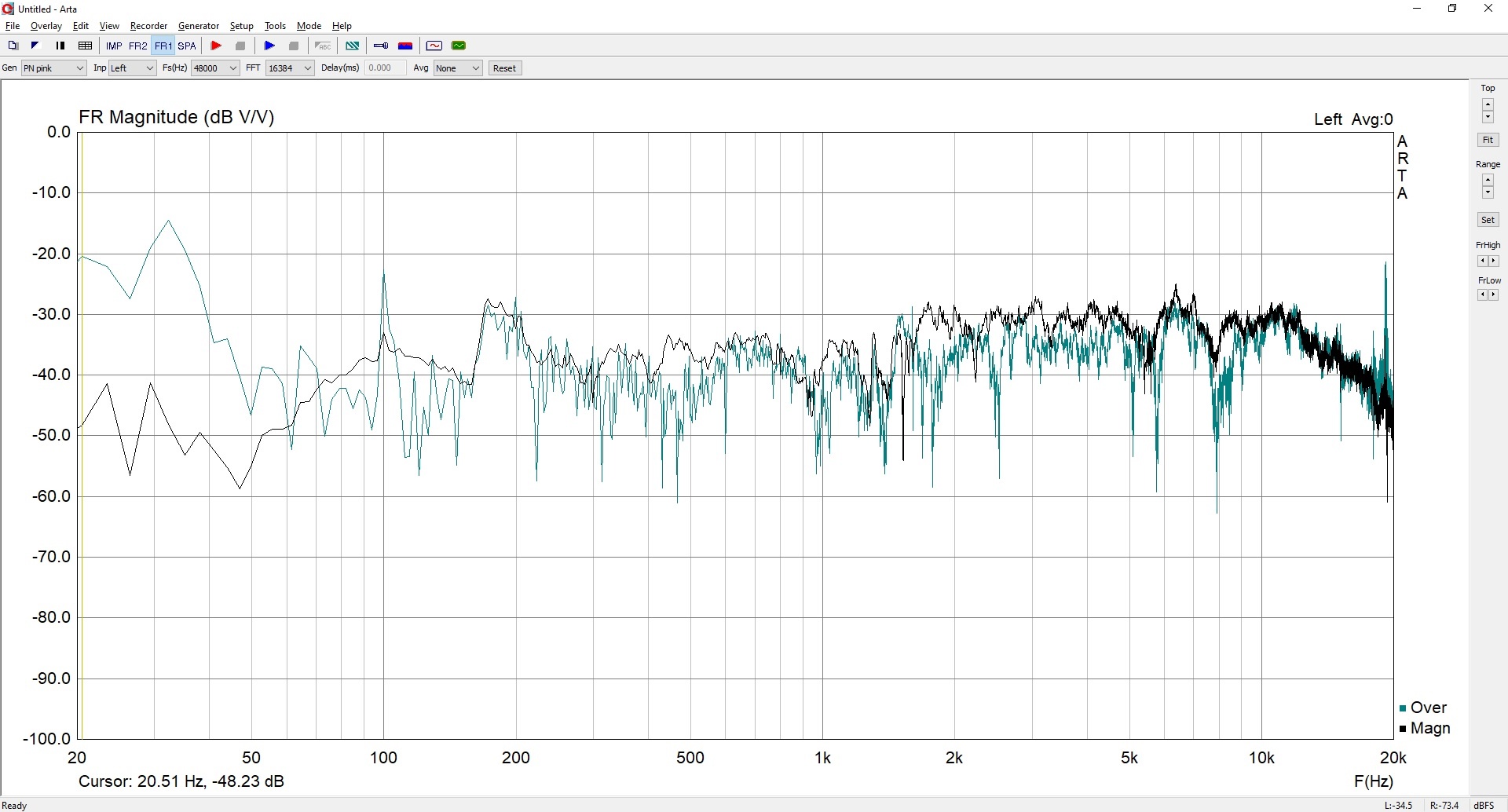
Task: Click the green screen wave icon
Action: (x=459, y=46)
